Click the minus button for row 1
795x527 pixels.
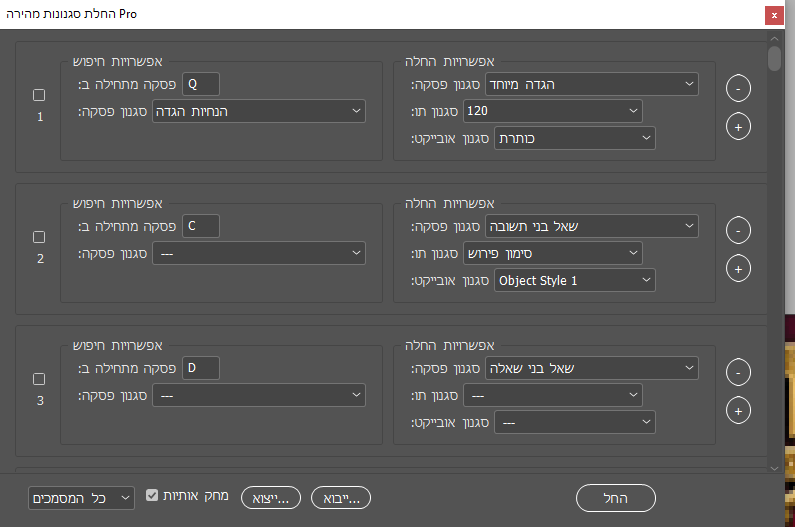[x=738, y=88]
